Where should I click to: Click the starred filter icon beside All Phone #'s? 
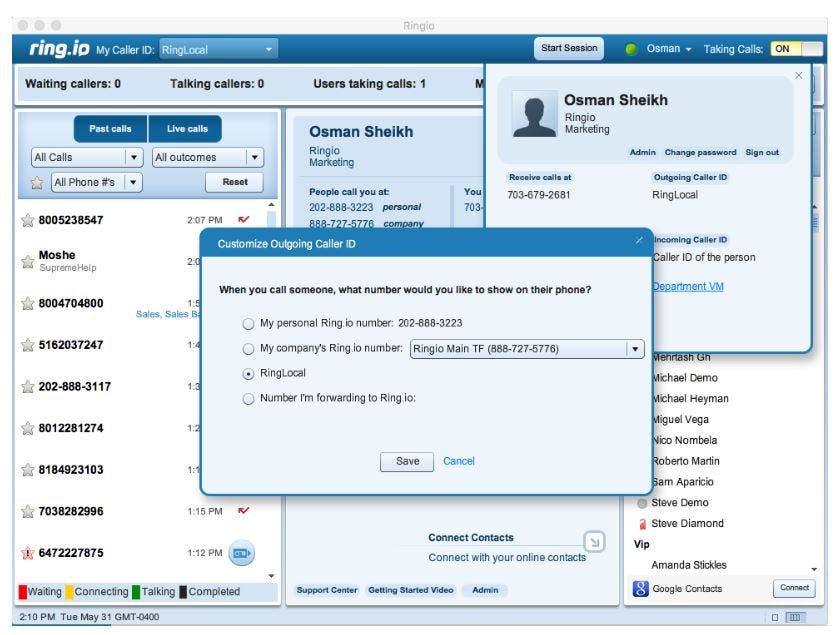pos(37,183)
